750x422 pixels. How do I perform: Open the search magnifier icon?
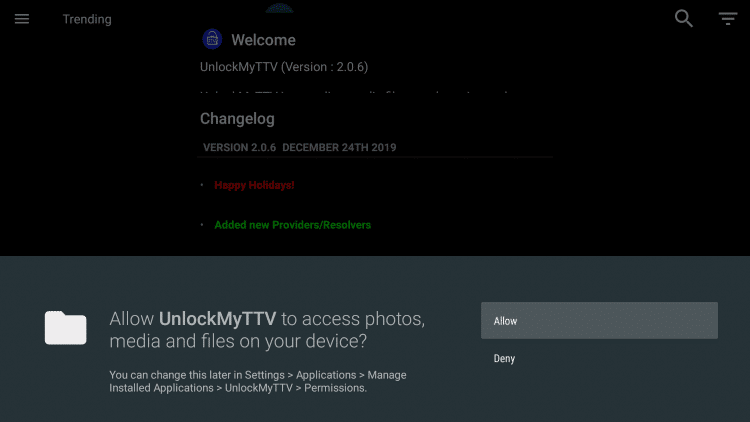pos(684,19)
